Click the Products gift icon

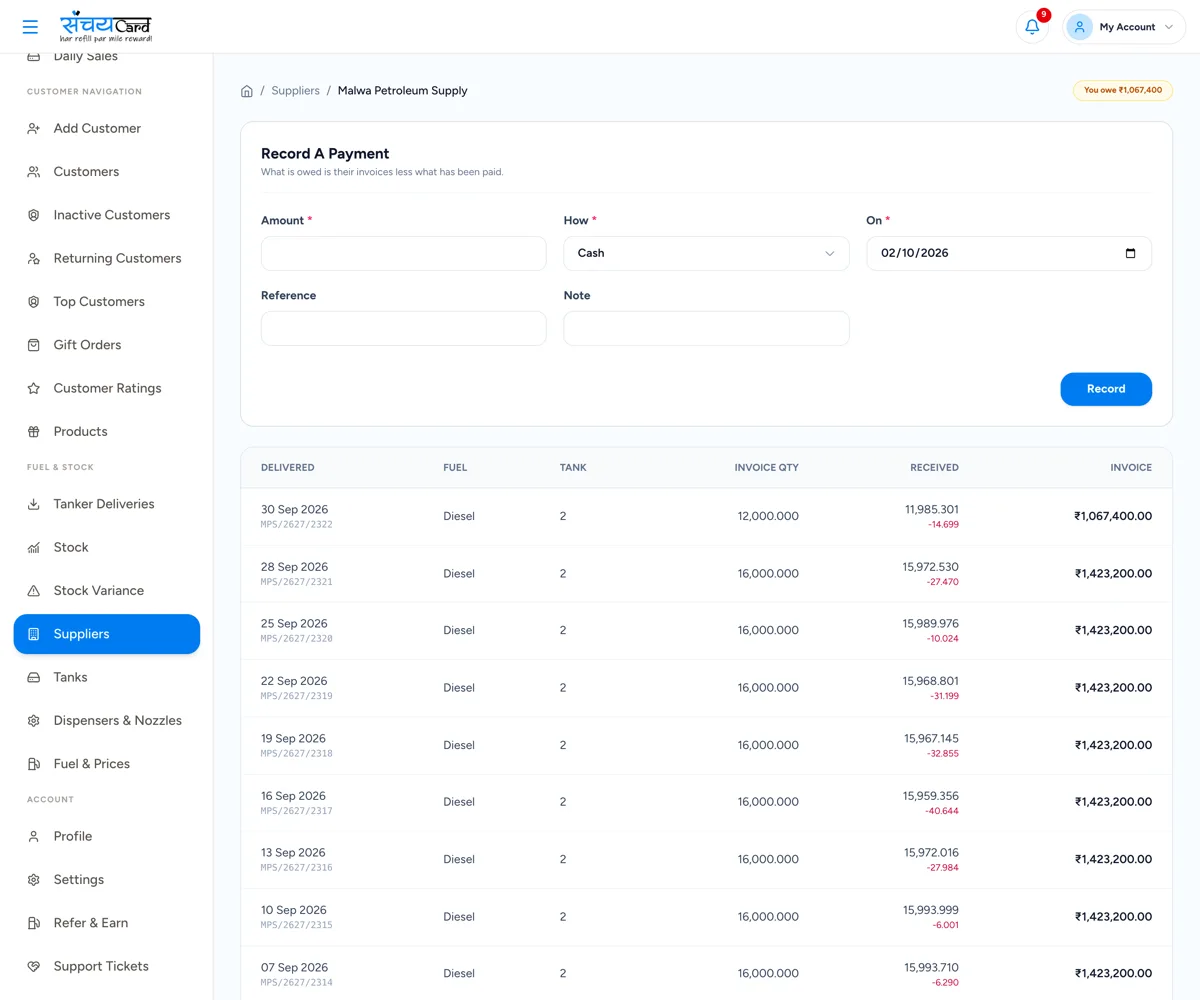point(33,432)
